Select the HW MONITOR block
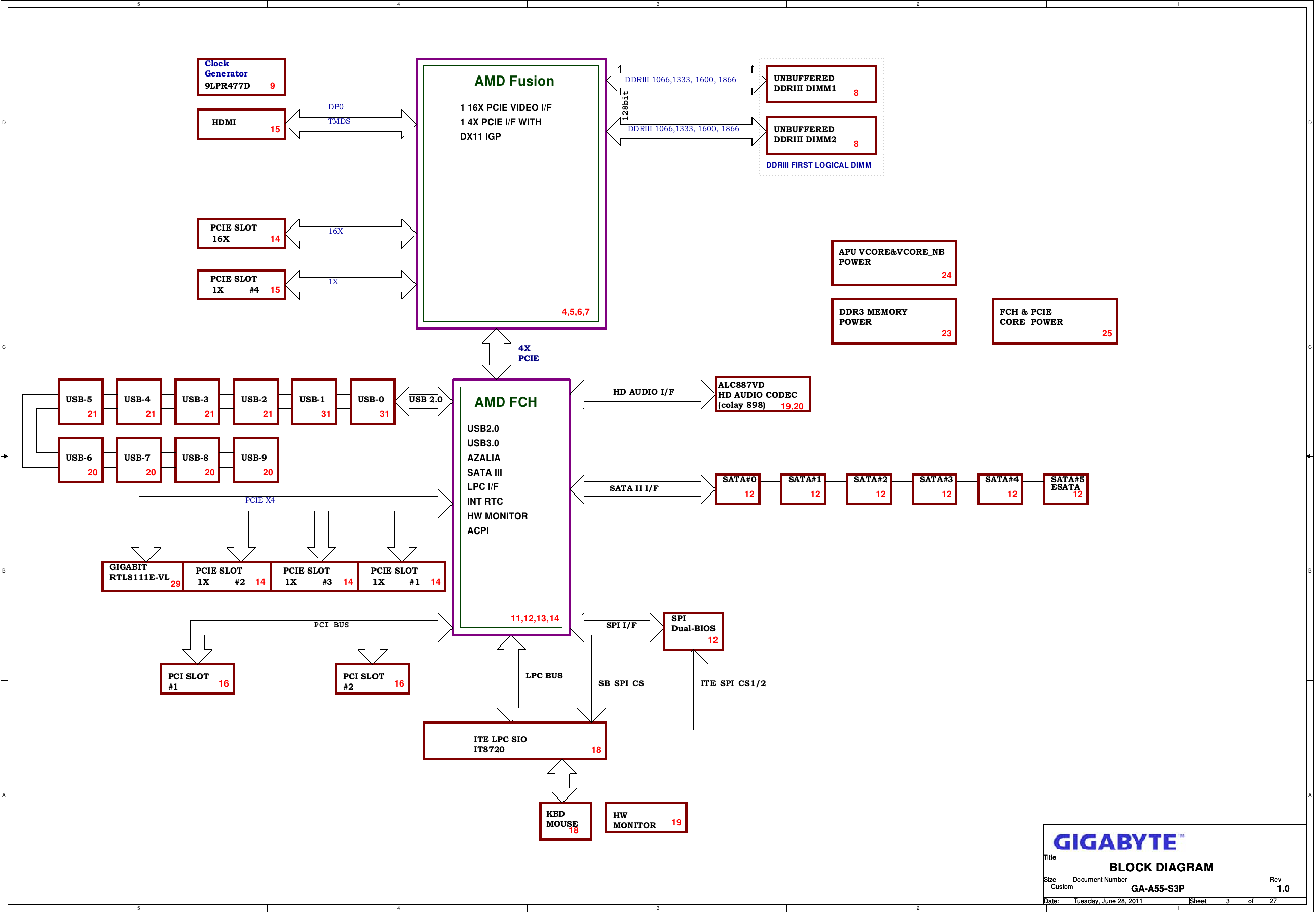This screenshot has width=1316, height=912. [x=646, y=818]
